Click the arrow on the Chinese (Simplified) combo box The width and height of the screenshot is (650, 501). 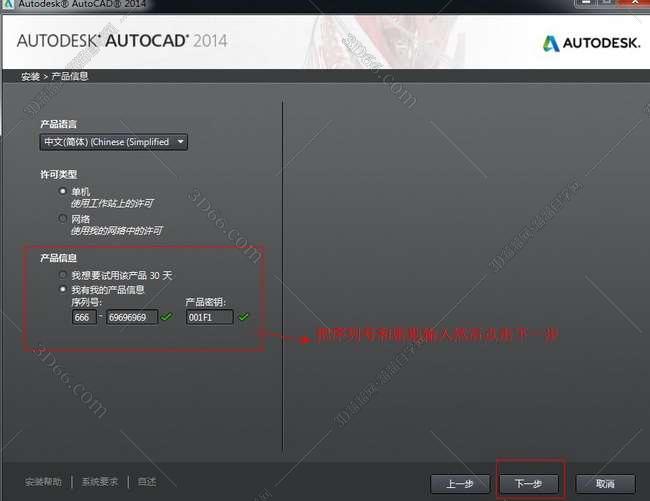click(x=180, y=142)
